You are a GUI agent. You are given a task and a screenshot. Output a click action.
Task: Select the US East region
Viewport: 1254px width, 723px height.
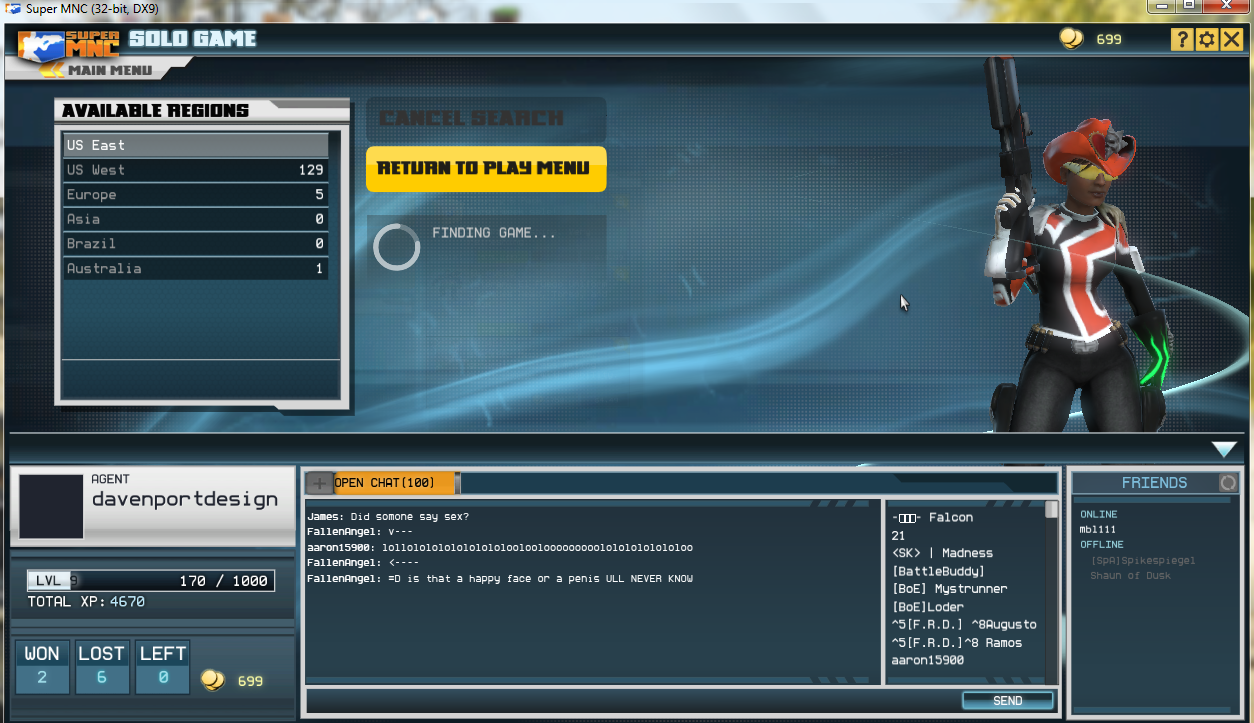[x=196, y=145]
